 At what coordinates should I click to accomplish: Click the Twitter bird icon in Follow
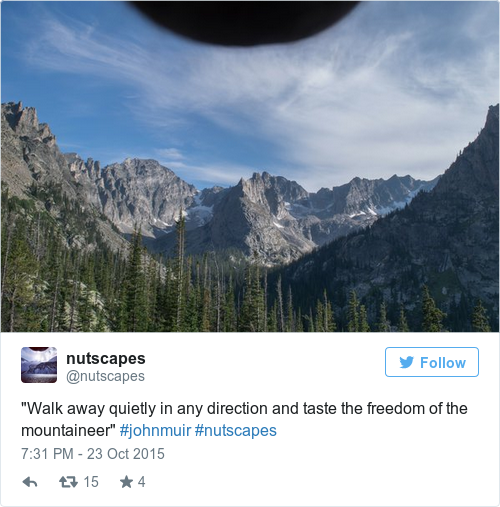[407, 362]
